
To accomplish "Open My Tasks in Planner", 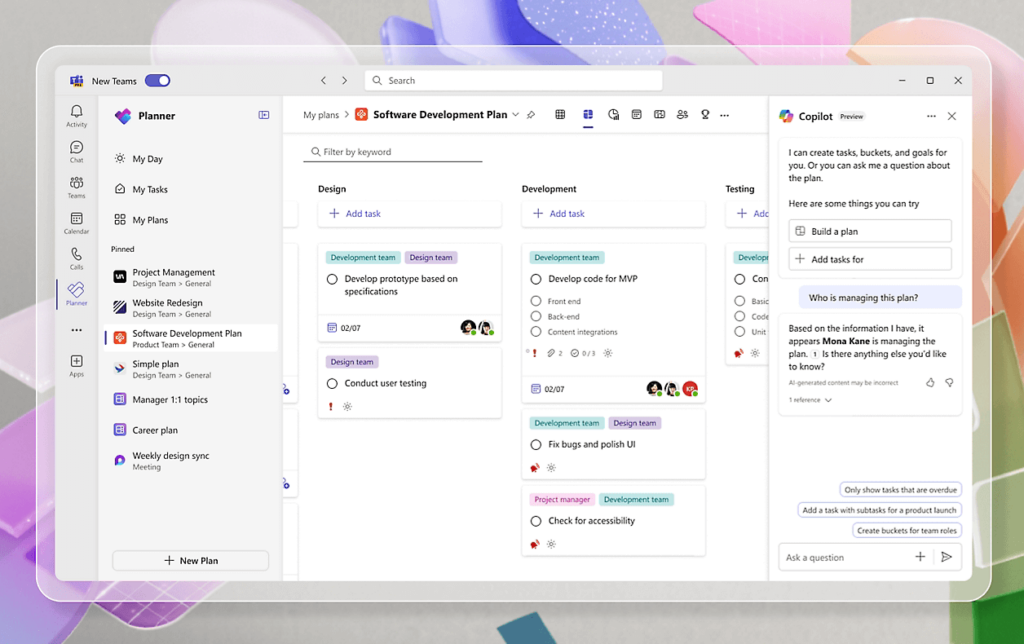I will pyautogui.click(x=191, y=189).
